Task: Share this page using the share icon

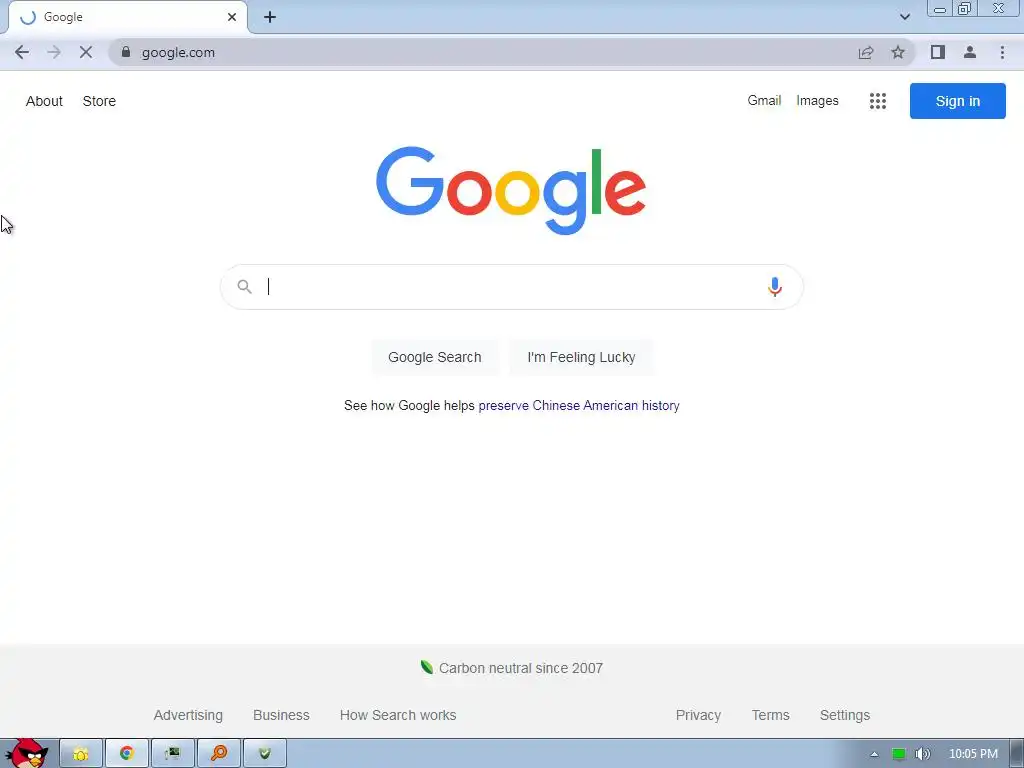Action: tap(866, 52)
